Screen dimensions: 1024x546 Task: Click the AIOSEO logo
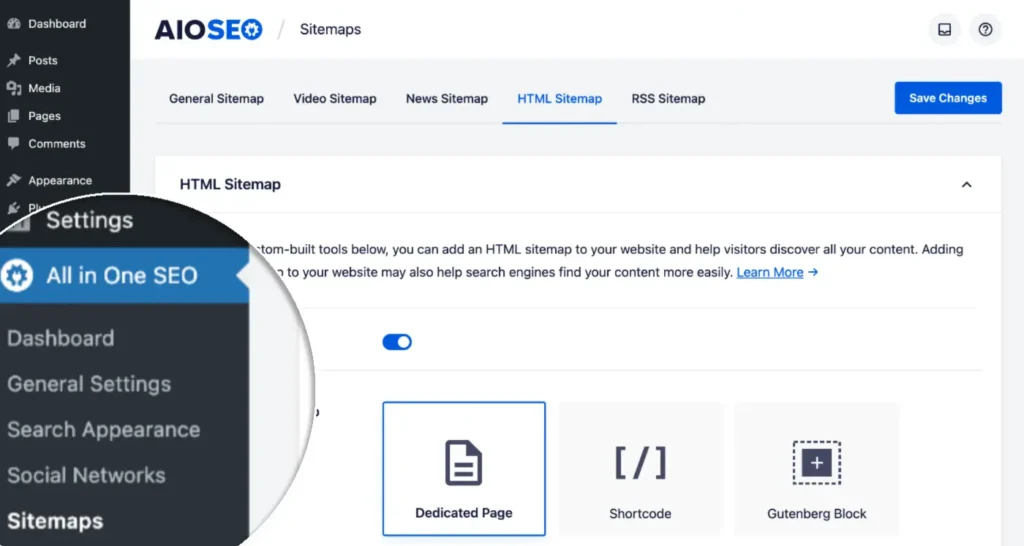point(208,29)
